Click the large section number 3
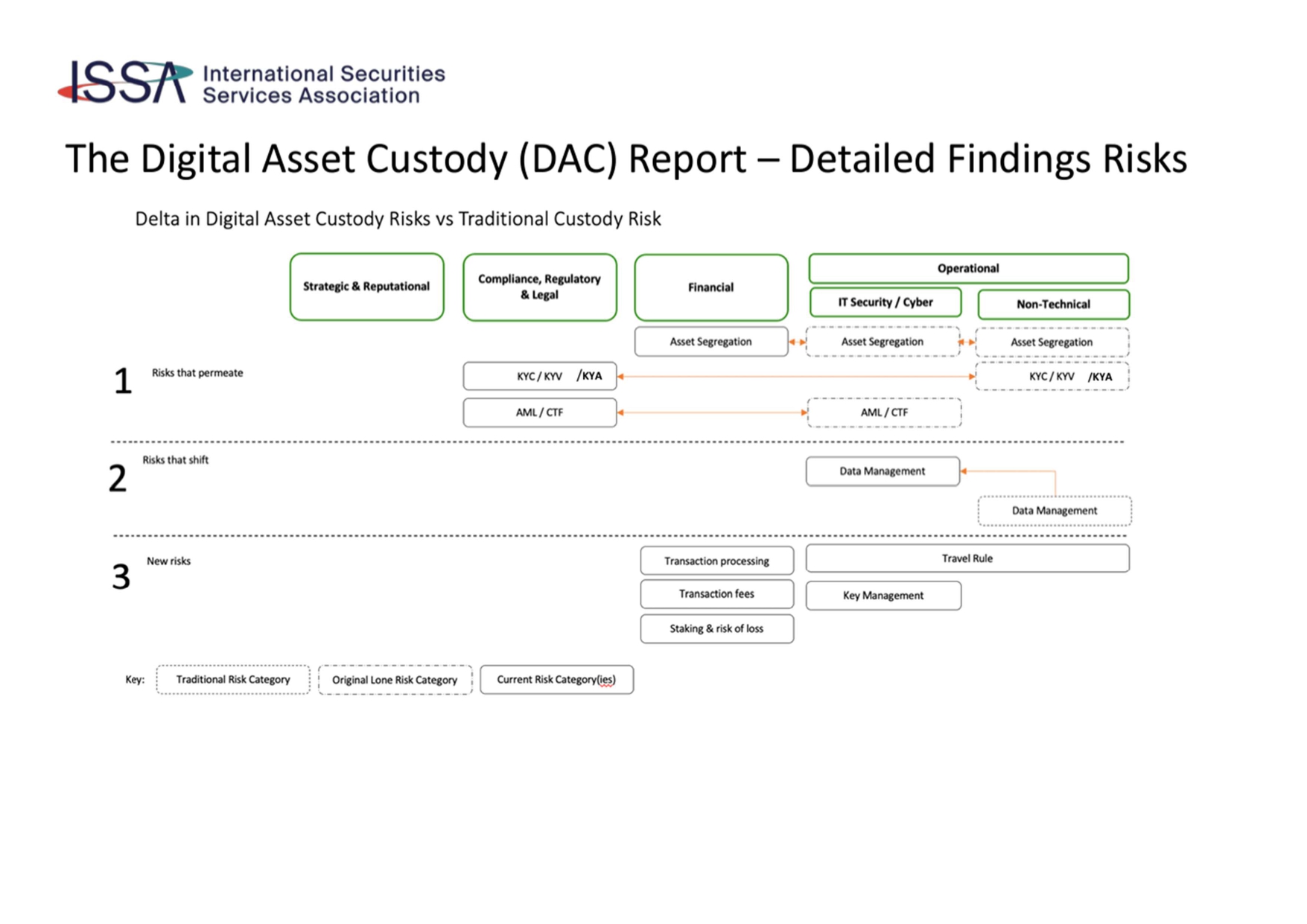 [121, 577]
